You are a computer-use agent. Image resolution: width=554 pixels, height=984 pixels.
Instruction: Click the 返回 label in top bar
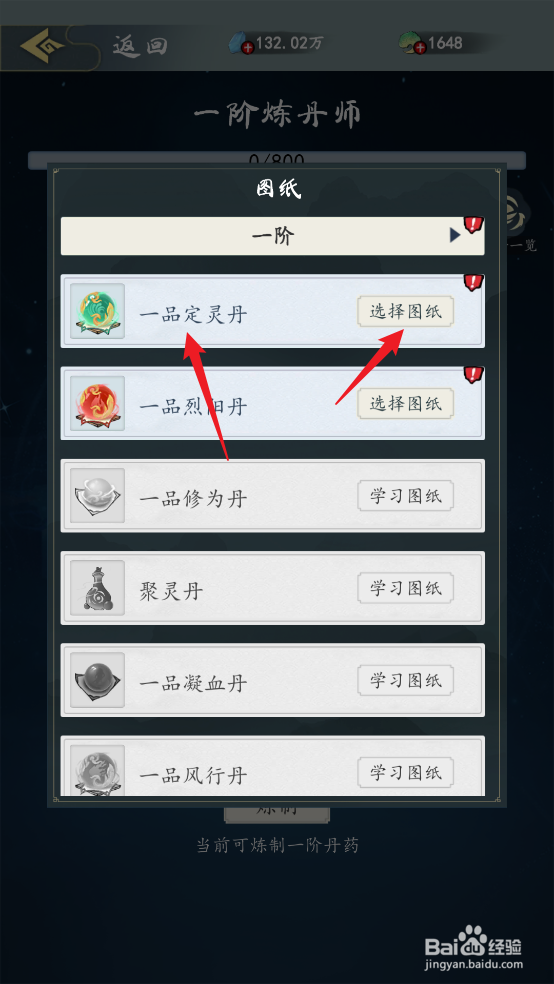point(140,46)
